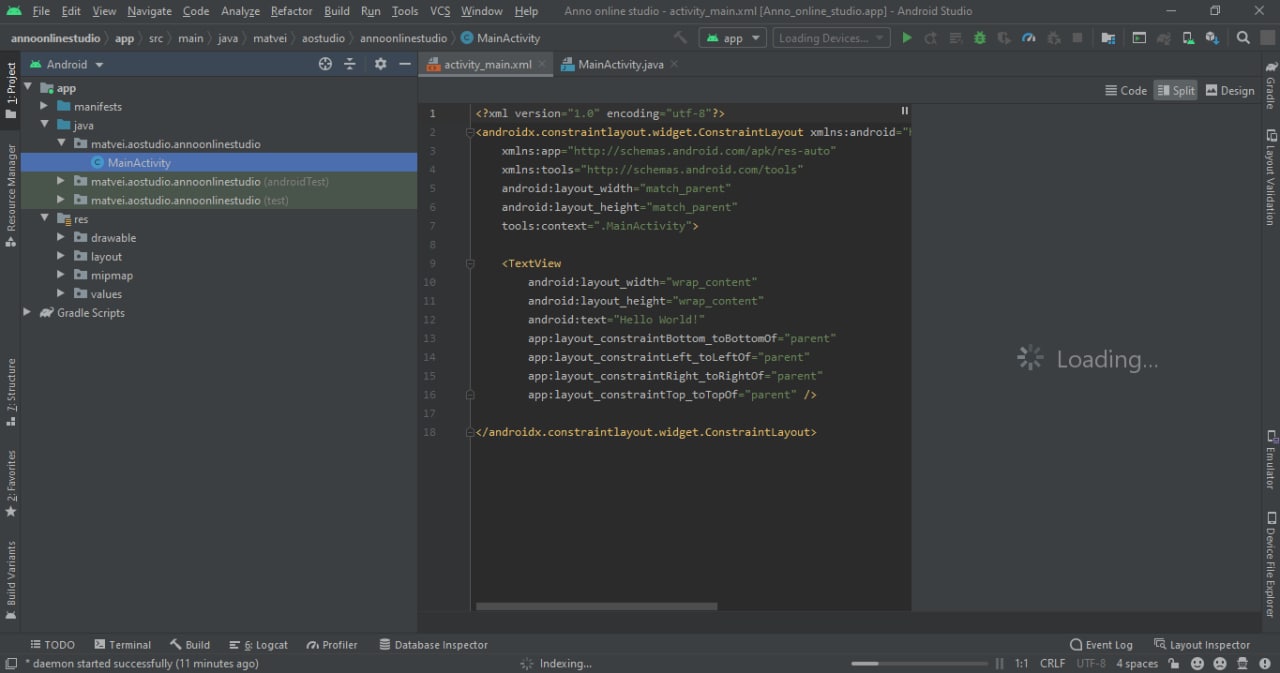Image resolution: width=1280 pixels, height=673 pixels.
Task: Pause indexing with the pause icon
Action: 999,663
